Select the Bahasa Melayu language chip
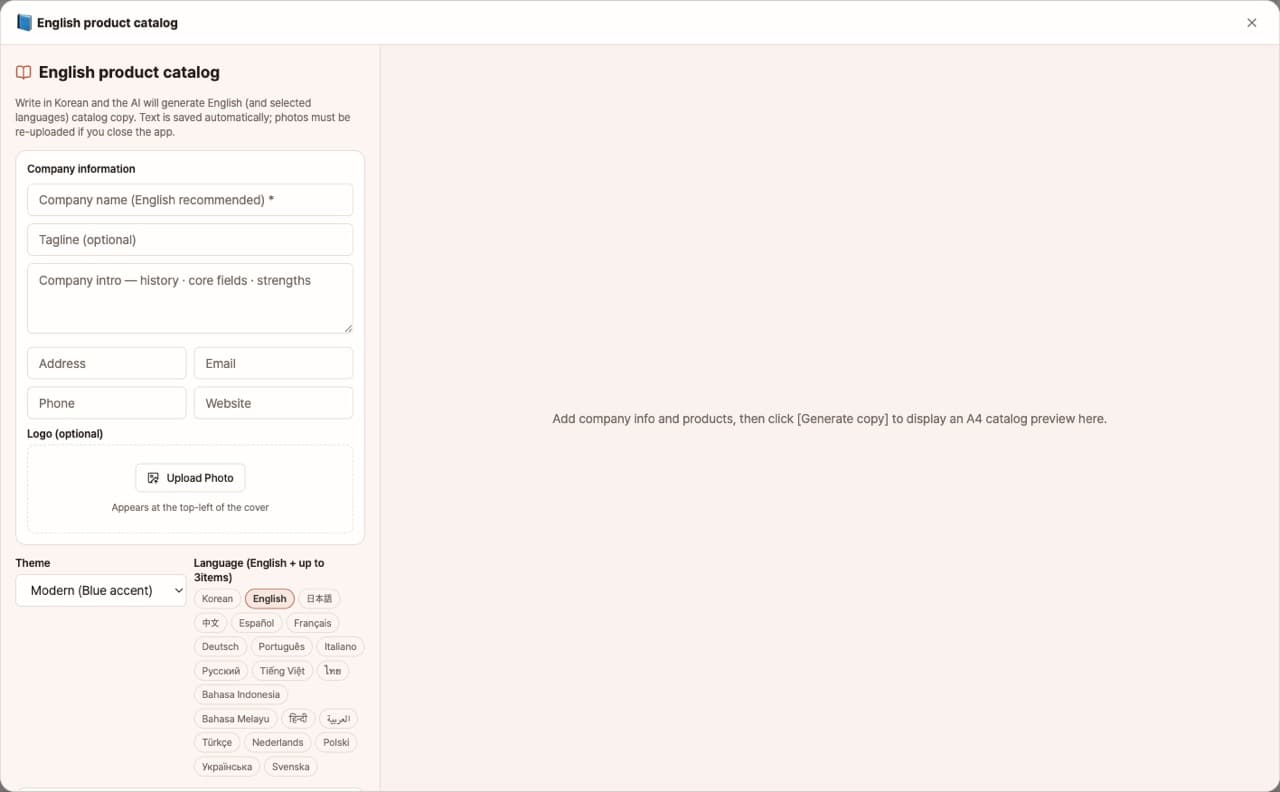 click(x=235, y=719)
